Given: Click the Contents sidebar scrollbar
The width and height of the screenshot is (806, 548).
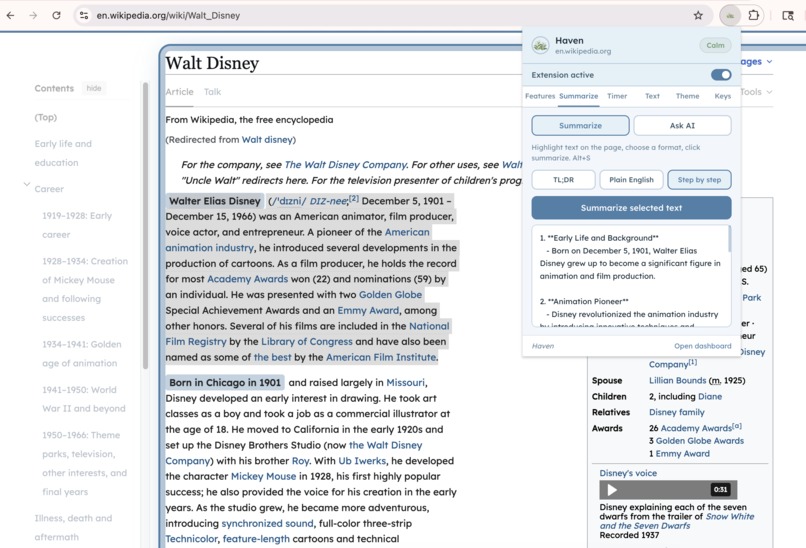Looking at the screenshot, I should tap(145, 225).
